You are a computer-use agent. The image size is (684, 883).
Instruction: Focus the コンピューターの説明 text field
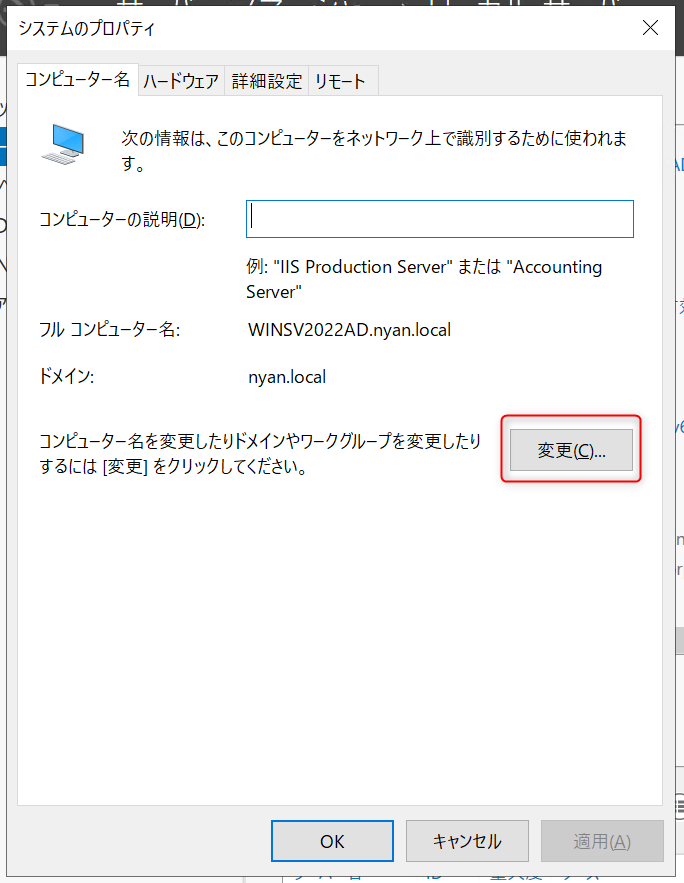pyautogui.click(x=439, y=219)
